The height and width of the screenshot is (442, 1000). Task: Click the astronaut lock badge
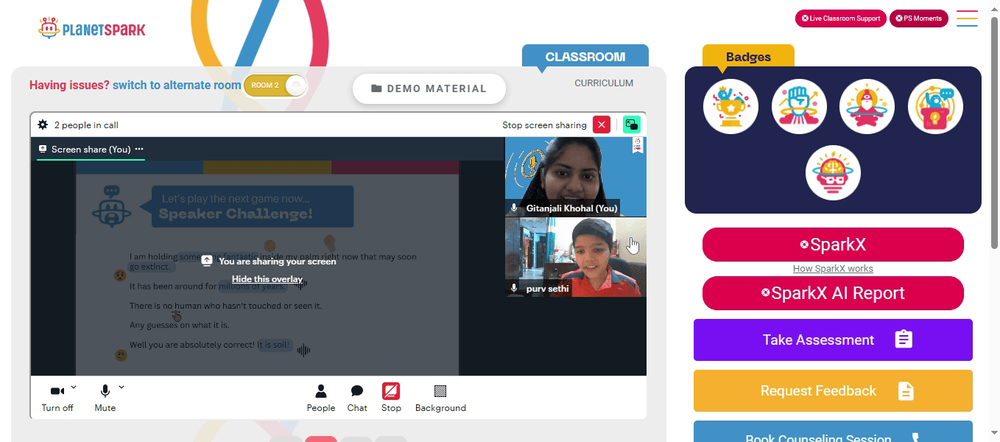pyautogui.click(x=935, y=107)
